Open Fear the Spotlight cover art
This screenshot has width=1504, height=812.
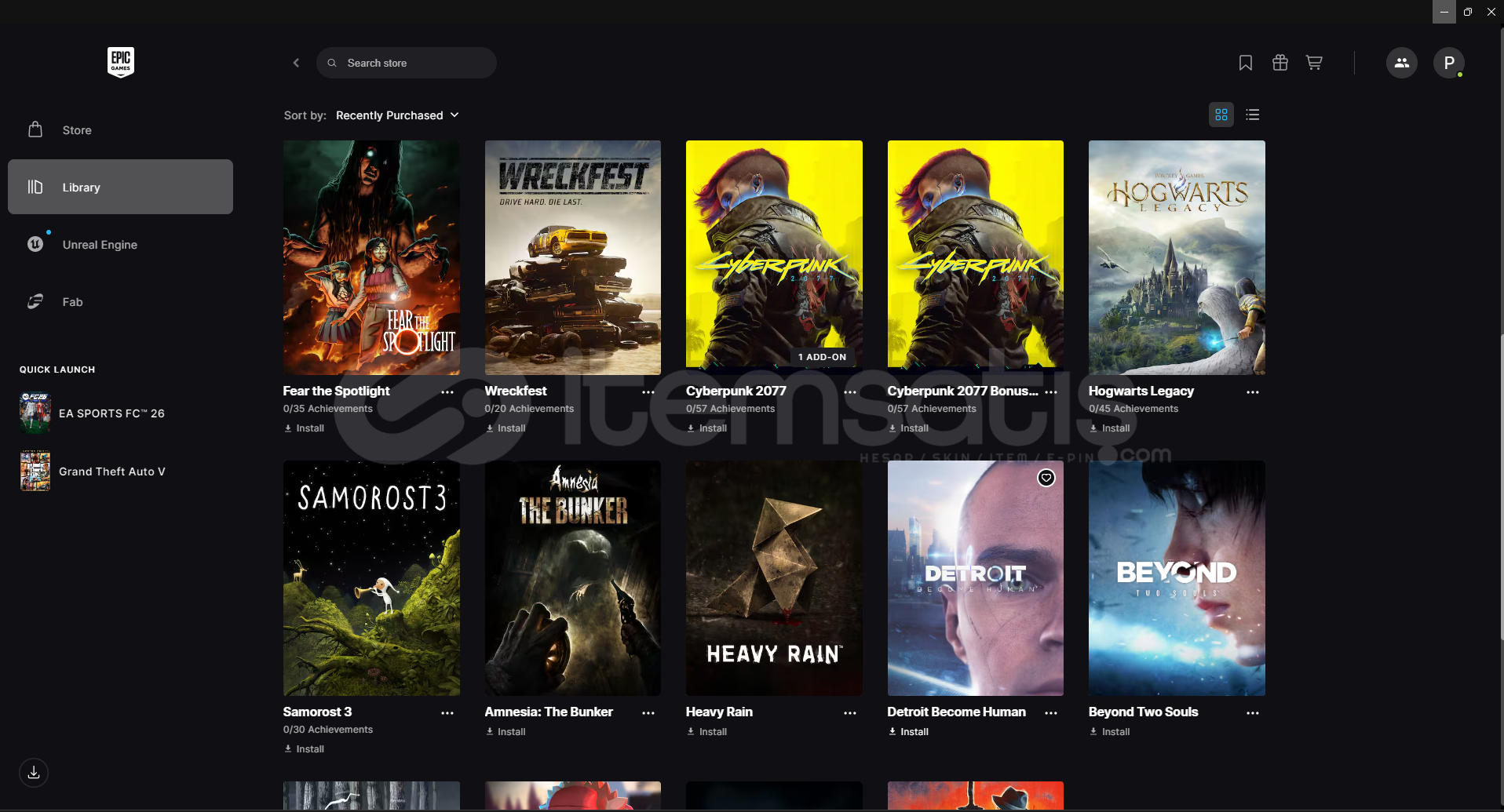point(371,257)
